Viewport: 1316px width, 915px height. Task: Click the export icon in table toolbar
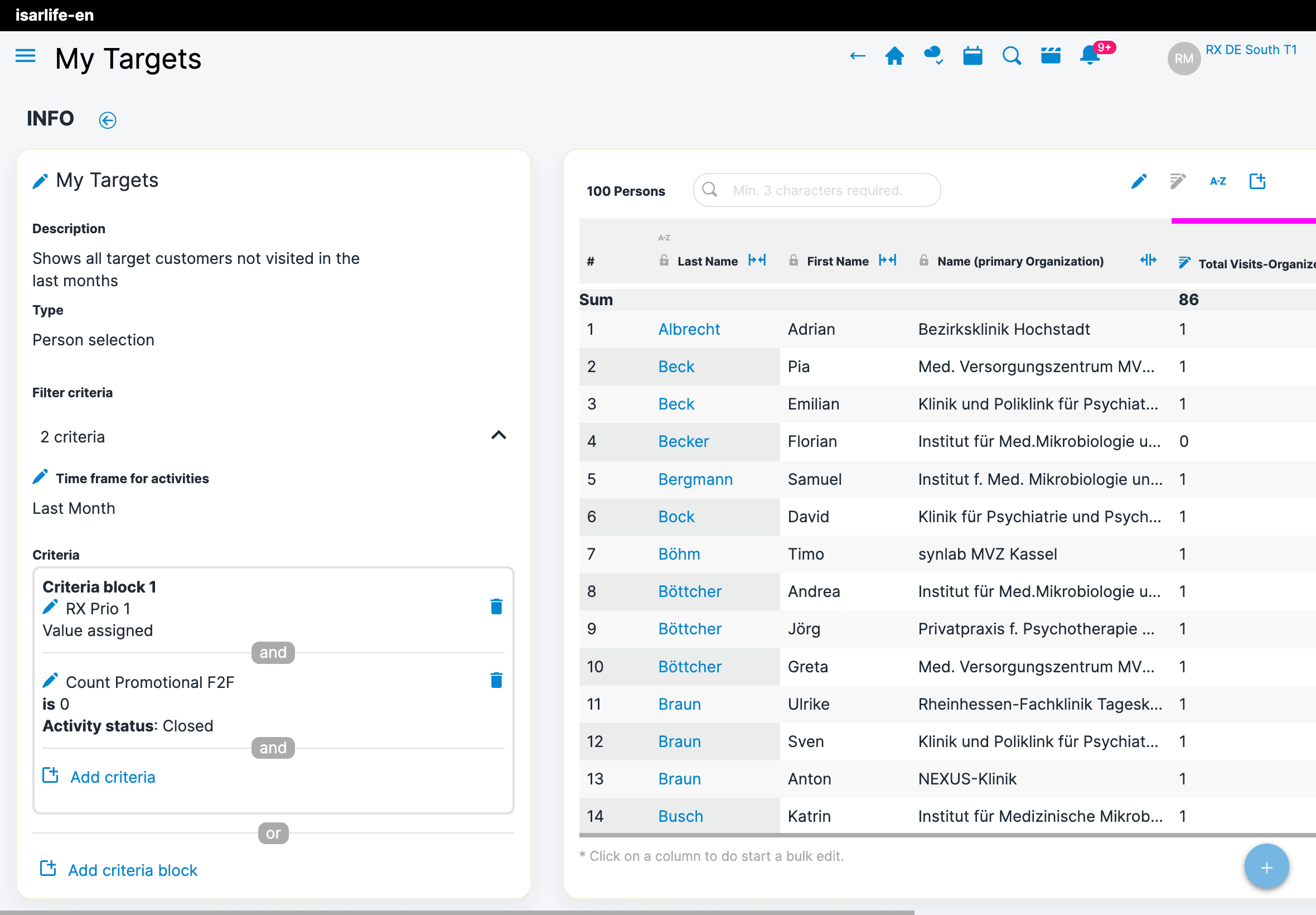1257,182
